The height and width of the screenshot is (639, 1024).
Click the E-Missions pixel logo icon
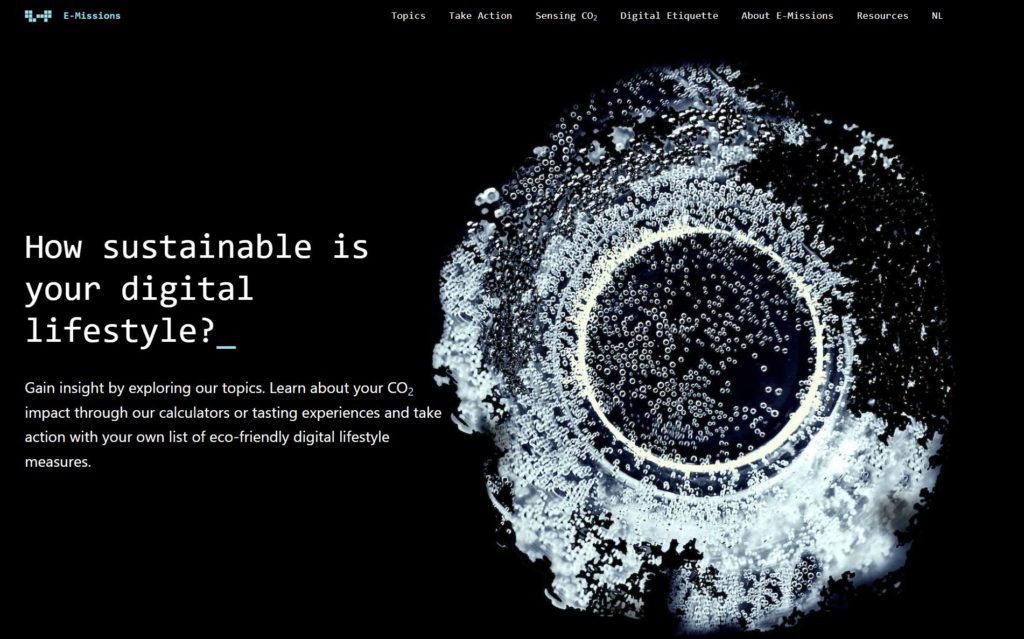coord(38,16)
